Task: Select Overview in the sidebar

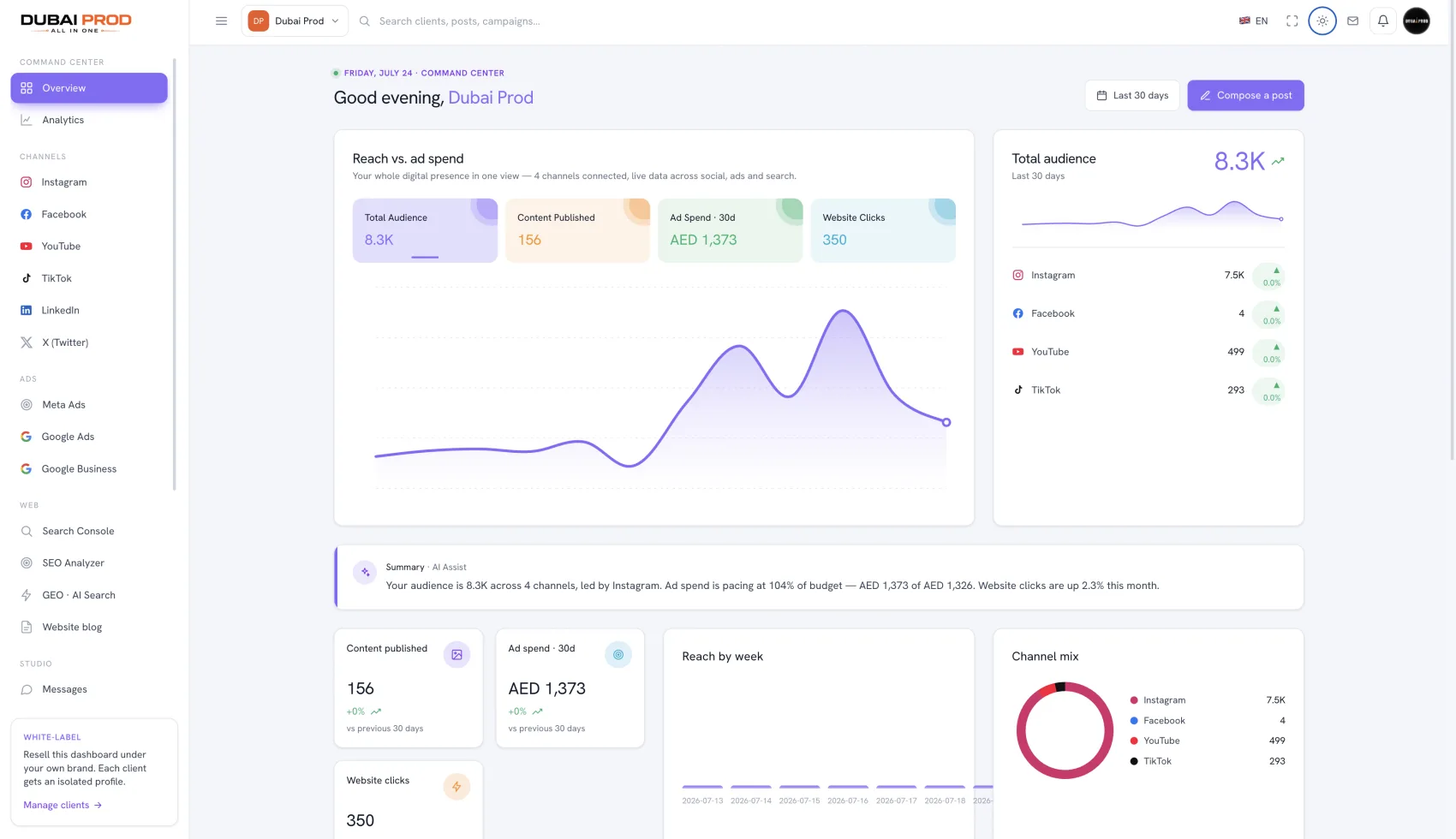Action: (x=89, y=88)
